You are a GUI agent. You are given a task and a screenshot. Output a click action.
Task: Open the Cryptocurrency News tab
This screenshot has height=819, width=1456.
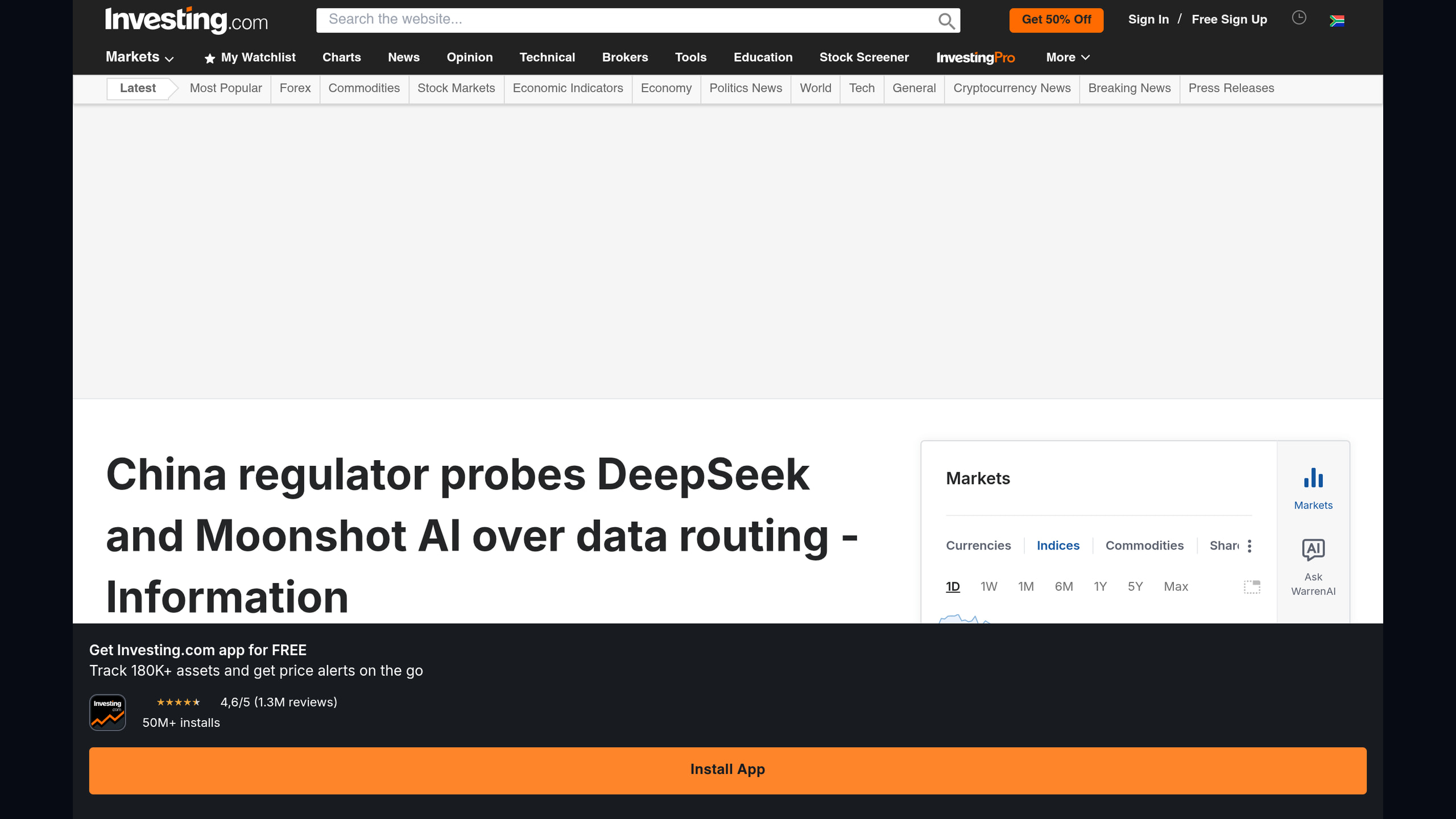click(1012, 88)
